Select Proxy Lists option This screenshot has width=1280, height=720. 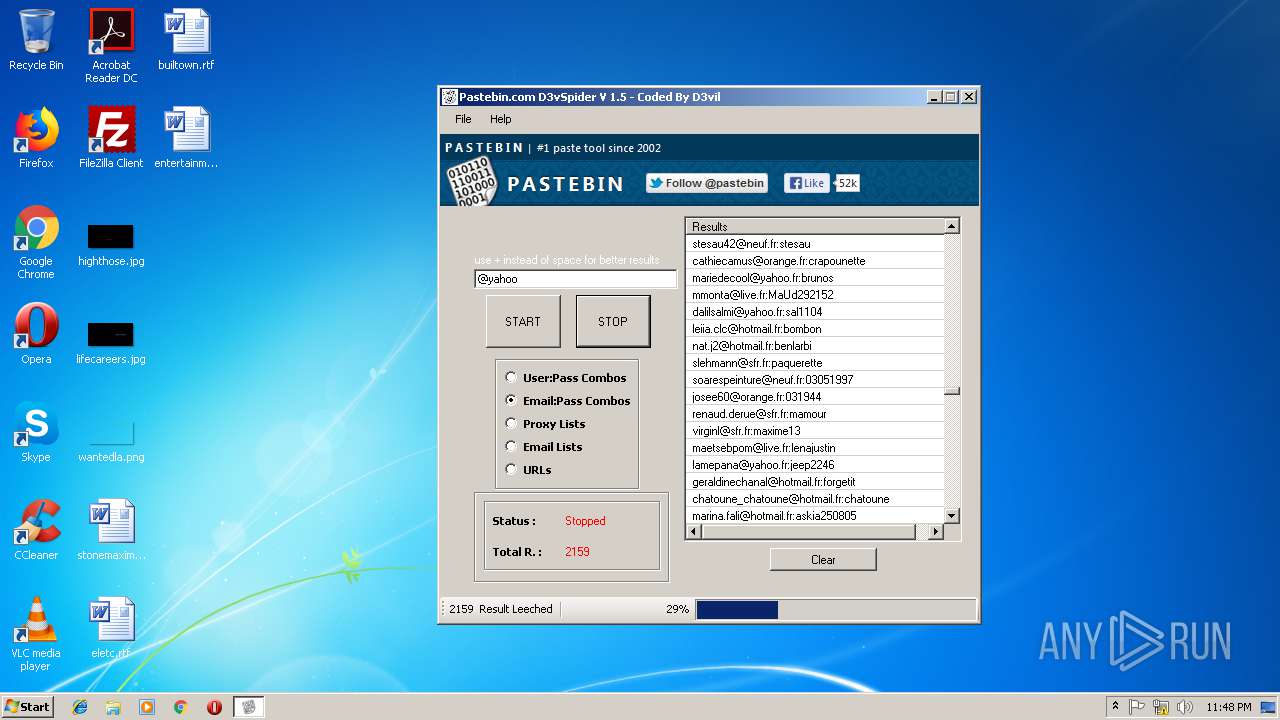click(x=545, y=424)
